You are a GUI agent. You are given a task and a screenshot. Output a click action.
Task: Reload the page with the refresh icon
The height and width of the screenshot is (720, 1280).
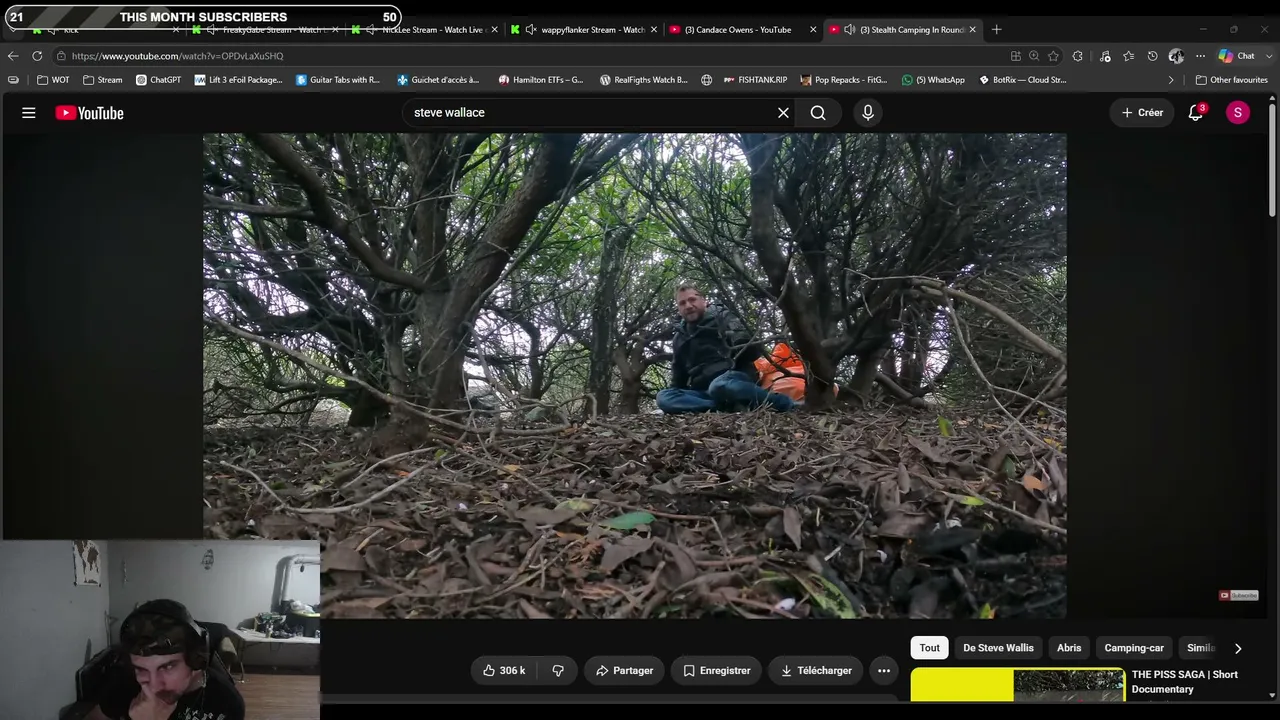pos(37,56)
